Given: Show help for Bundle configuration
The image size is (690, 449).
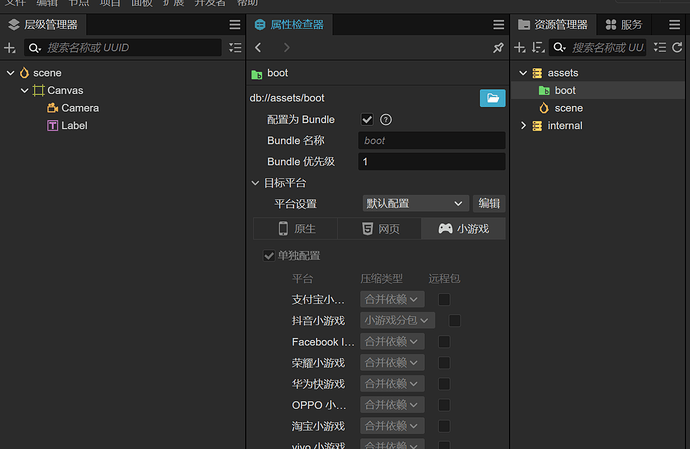Looking at the screenshot, I should coord(385,119).
